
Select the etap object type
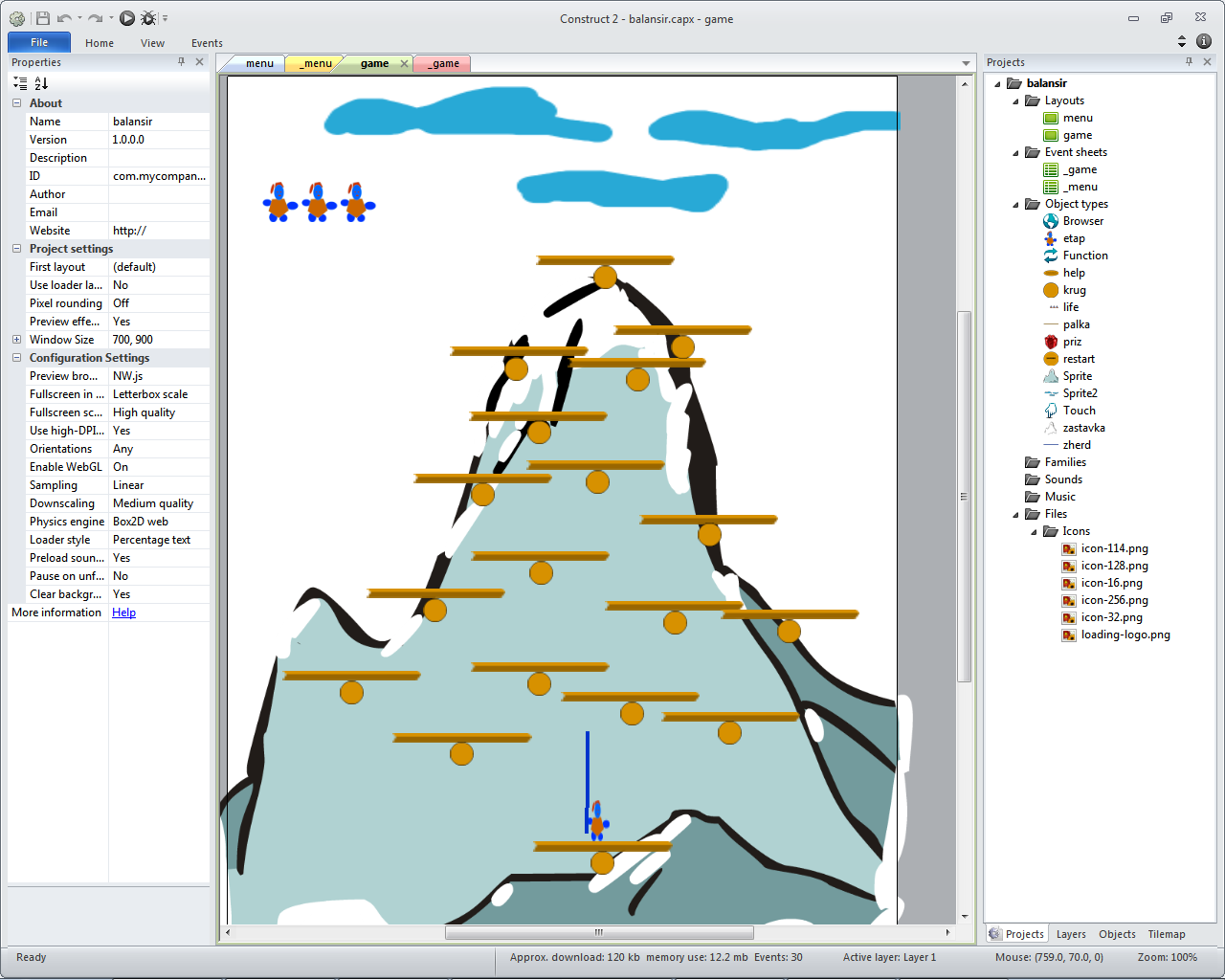click(x=1074, y=238)
